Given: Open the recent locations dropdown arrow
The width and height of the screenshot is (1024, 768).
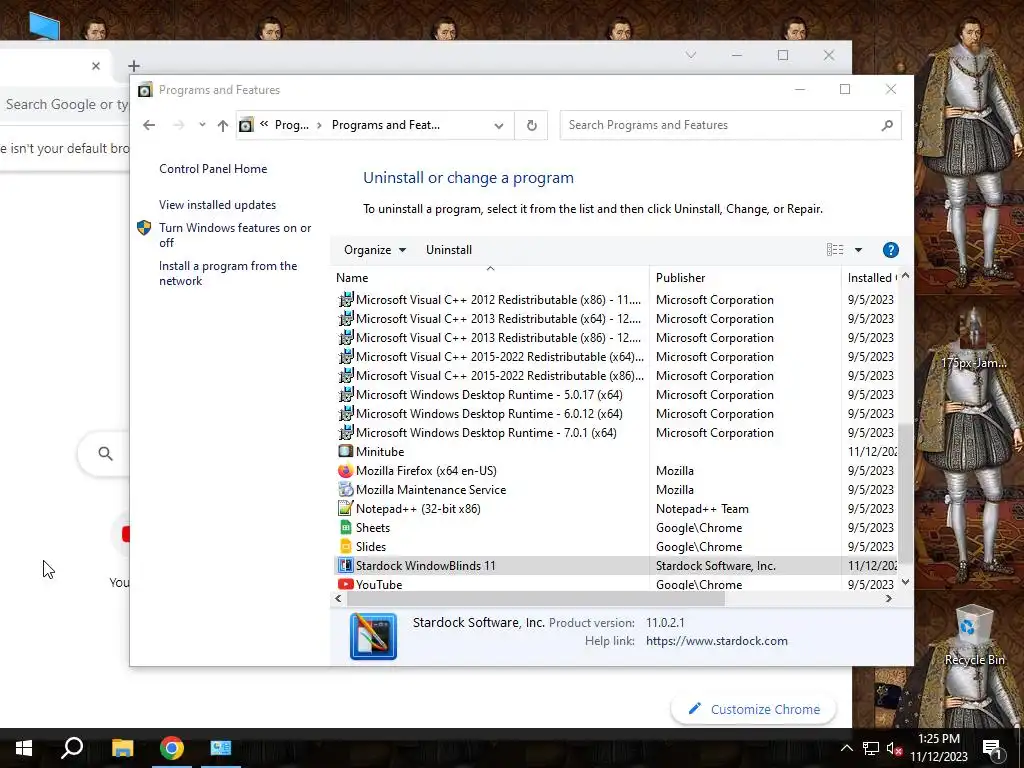Looking at the screenshot, I should [202, 125].
